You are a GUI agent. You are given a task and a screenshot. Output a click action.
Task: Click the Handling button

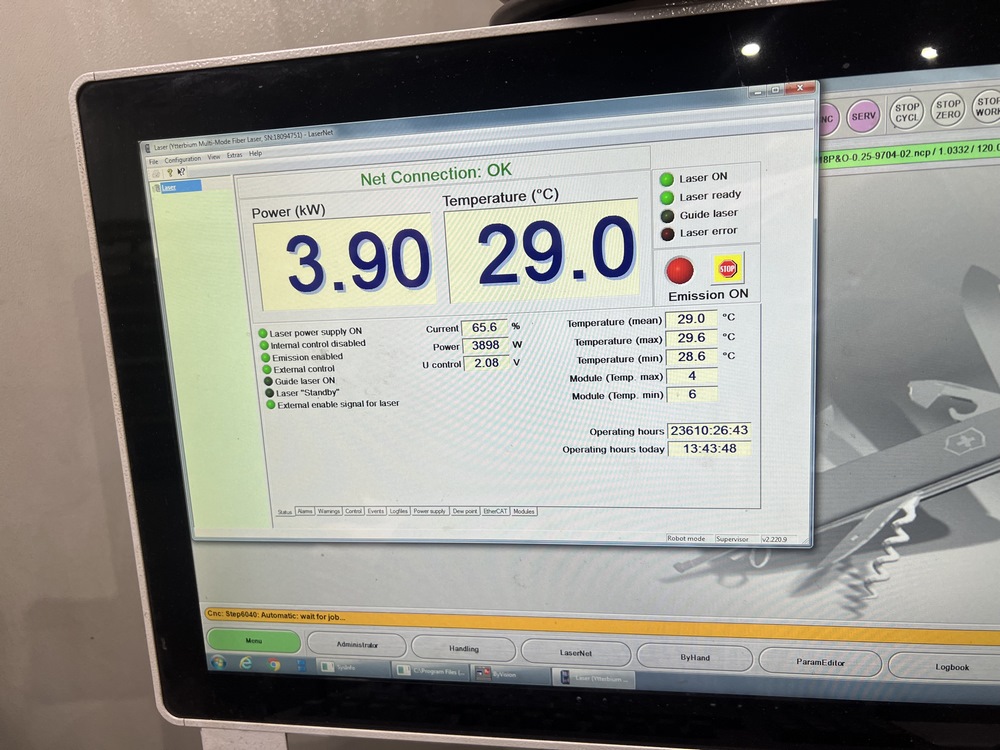[464, 649]
